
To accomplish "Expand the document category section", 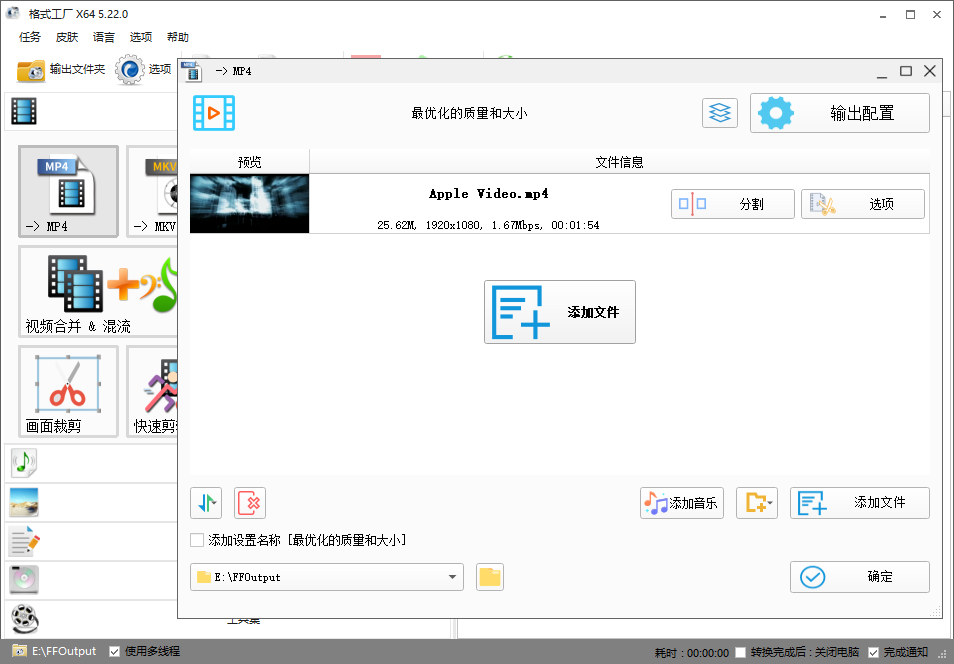I will 24,541.
